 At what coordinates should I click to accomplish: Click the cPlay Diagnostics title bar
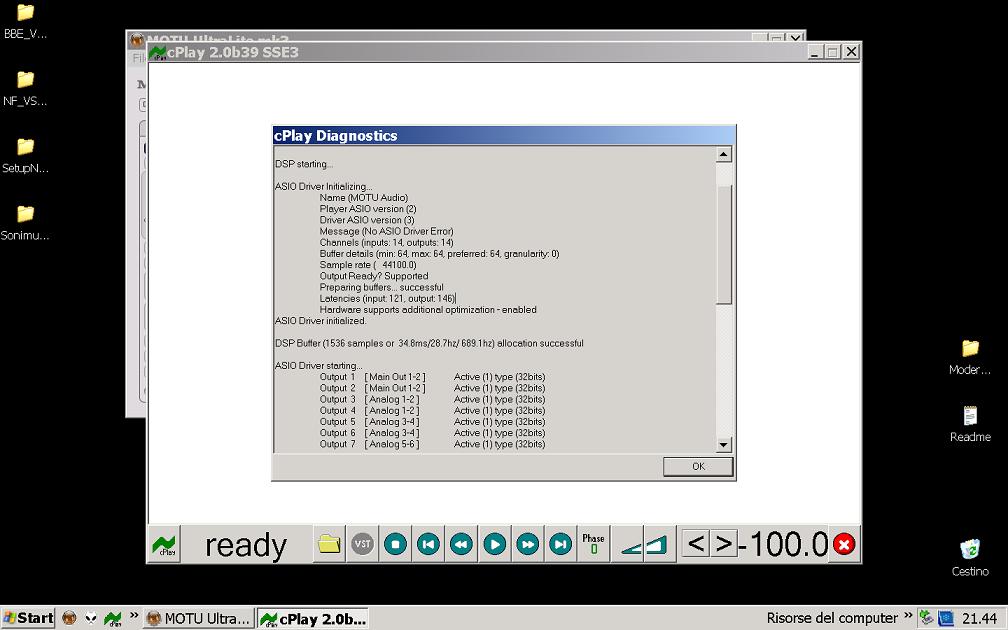(x=503, y=136)
